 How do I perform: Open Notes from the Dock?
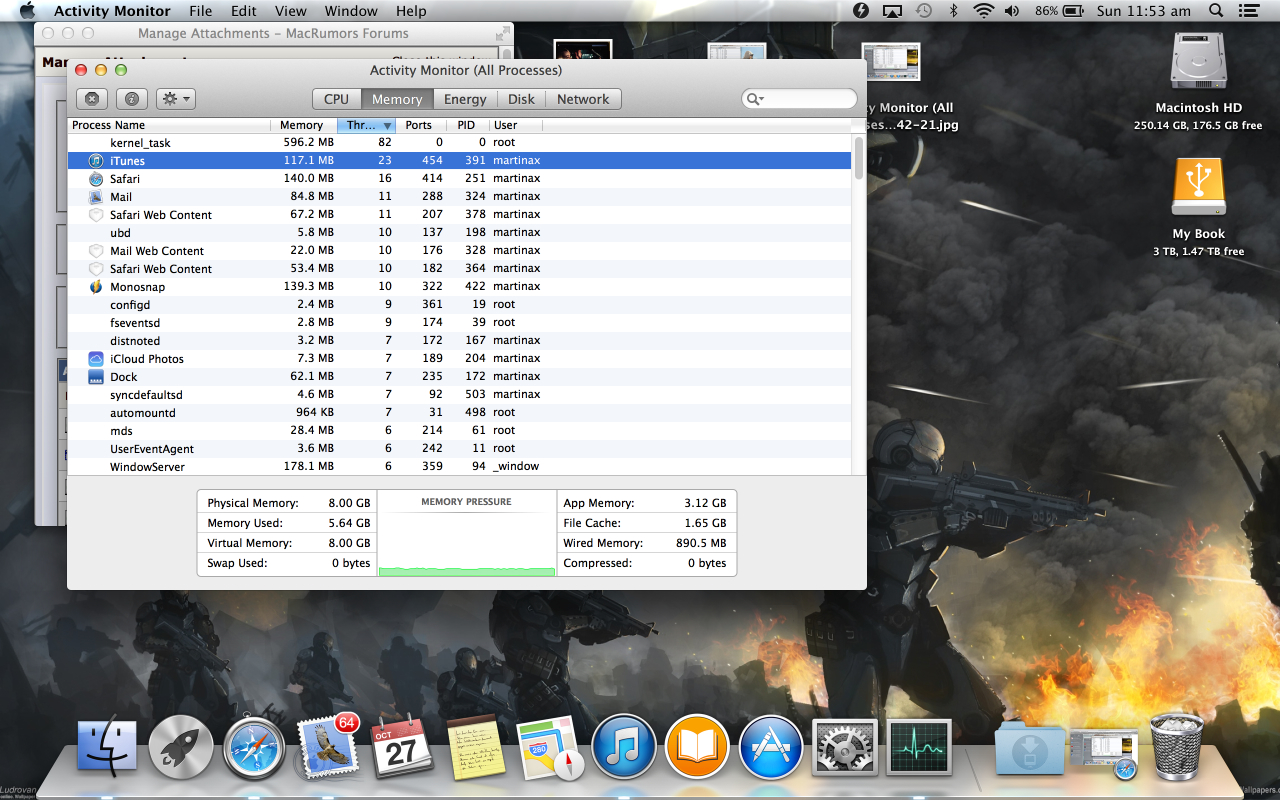coord(476,748)
